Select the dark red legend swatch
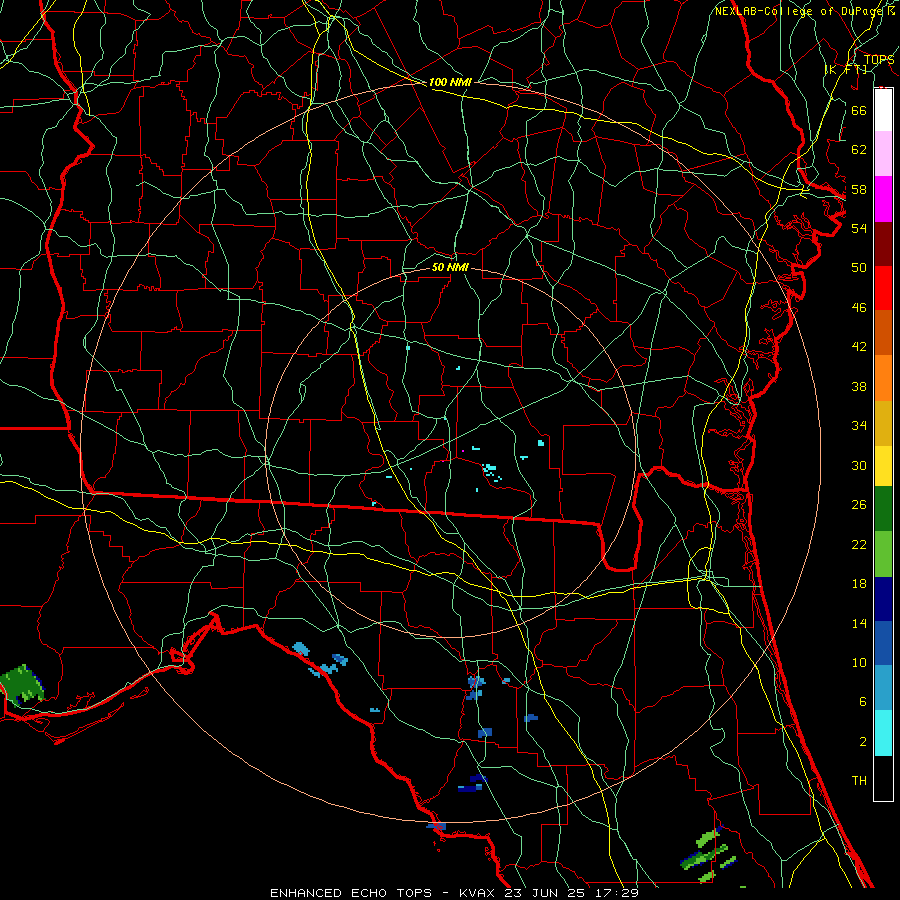Image resolution: width=900 pixels, height=900 pixels. (883, 243)
